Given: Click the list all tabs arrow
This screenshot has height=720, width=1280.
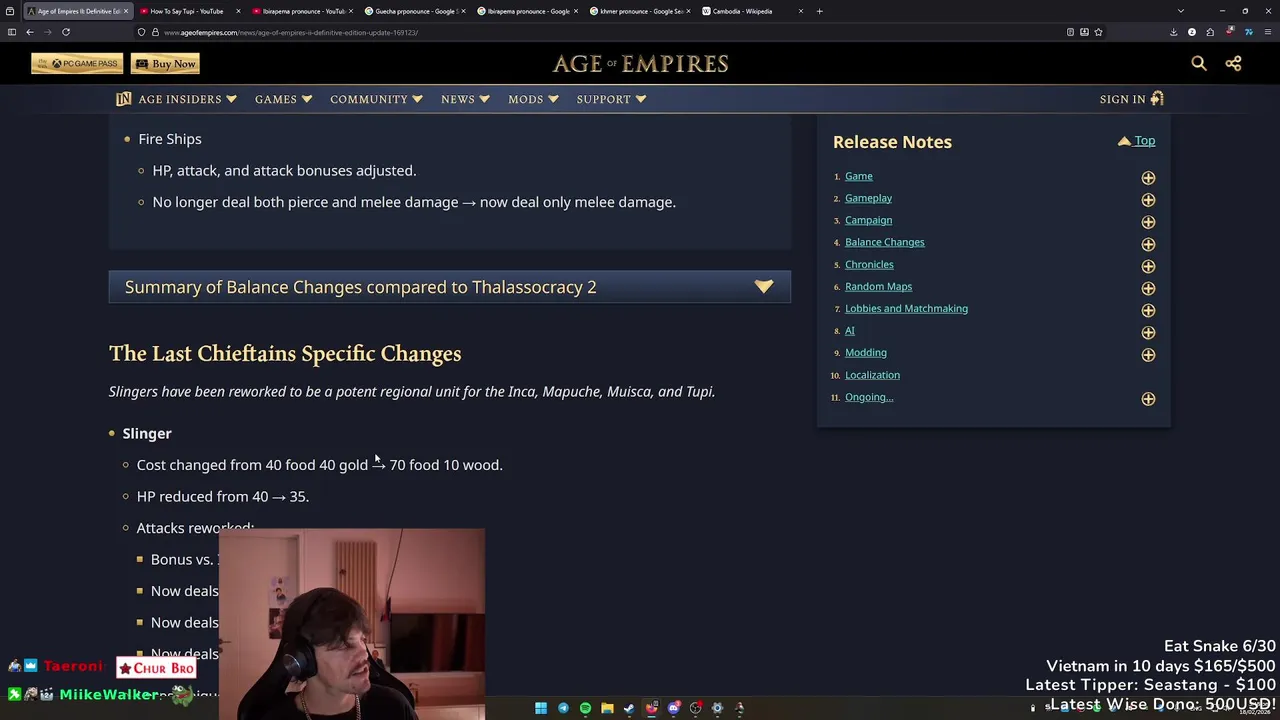Looking at the screenshot, I should click(x=1180, y=11).
